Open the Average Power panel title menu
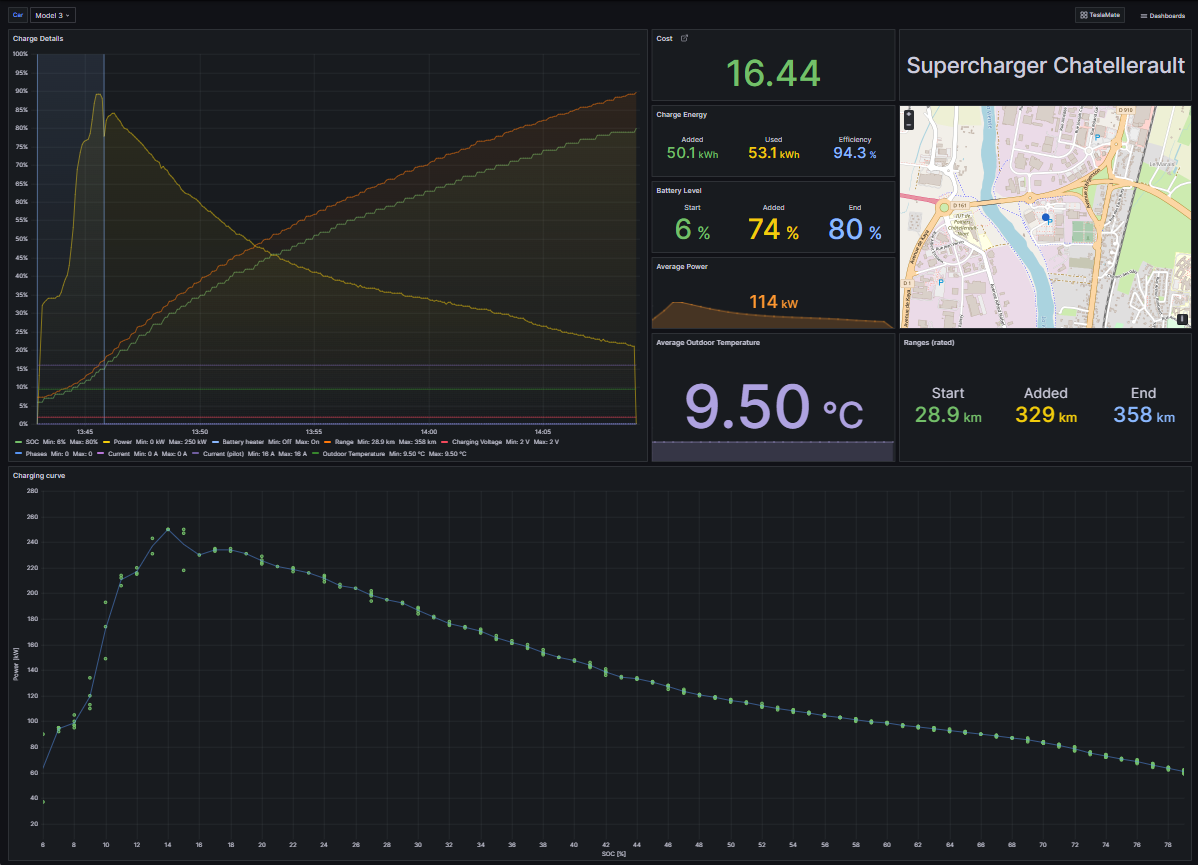The width and height of the screenshot is (1198, 865). [682, 267]
